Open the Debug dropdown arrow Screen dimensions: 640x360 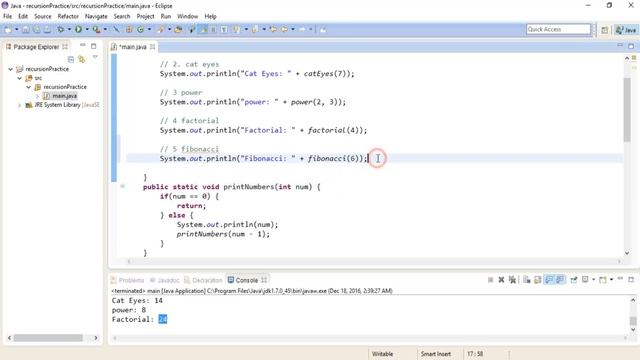click(69, 29)
